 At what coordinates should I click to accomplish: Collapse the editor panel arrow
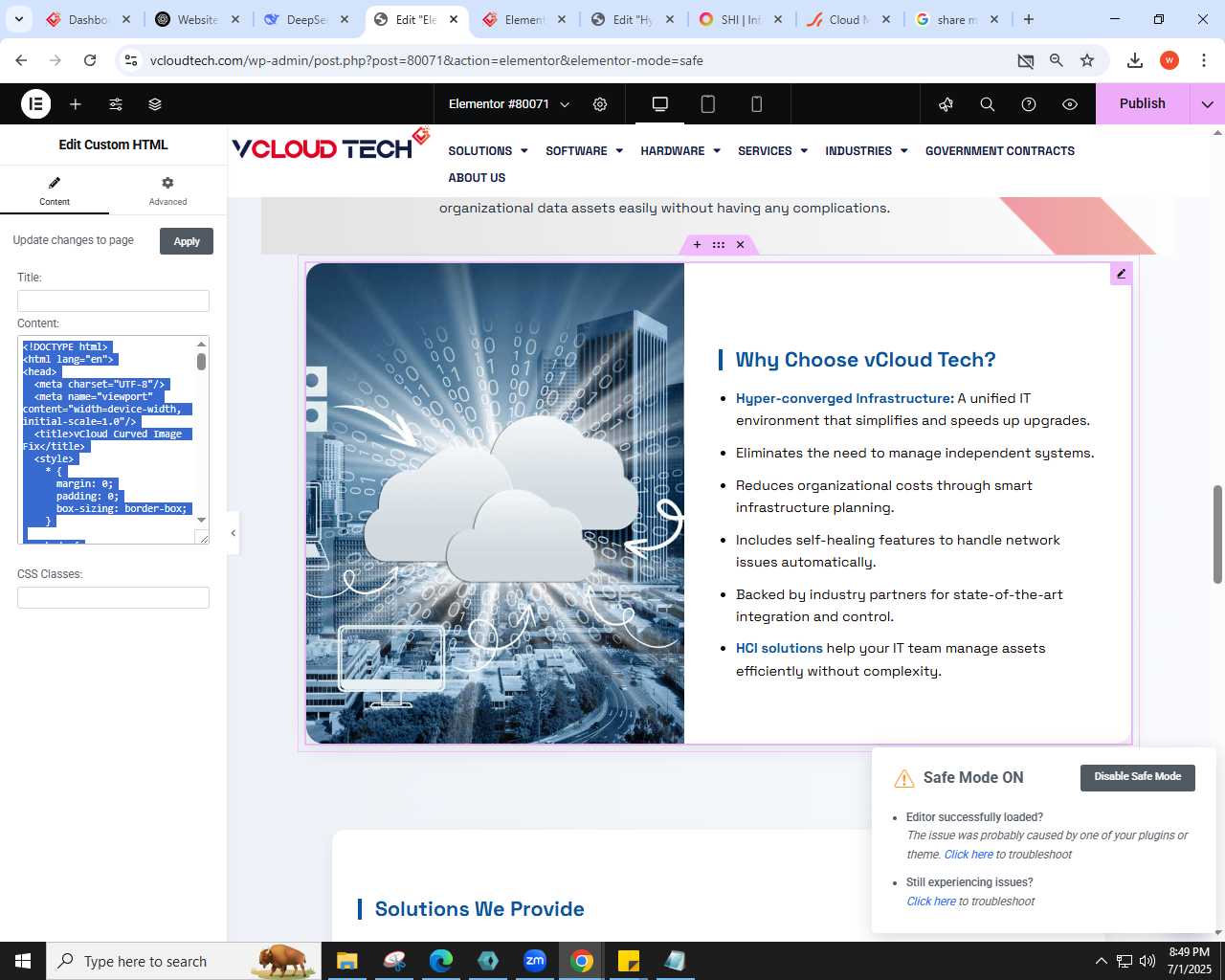[x=233, y=533]
